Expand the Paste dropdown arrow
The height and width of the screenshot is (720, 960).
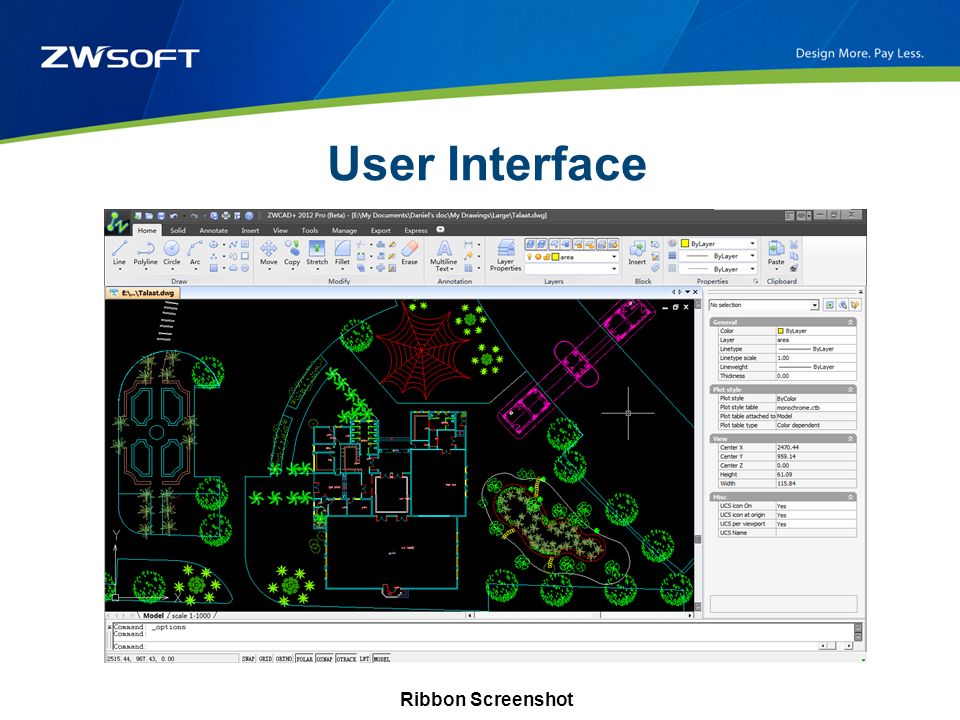(x=776, y=269)
